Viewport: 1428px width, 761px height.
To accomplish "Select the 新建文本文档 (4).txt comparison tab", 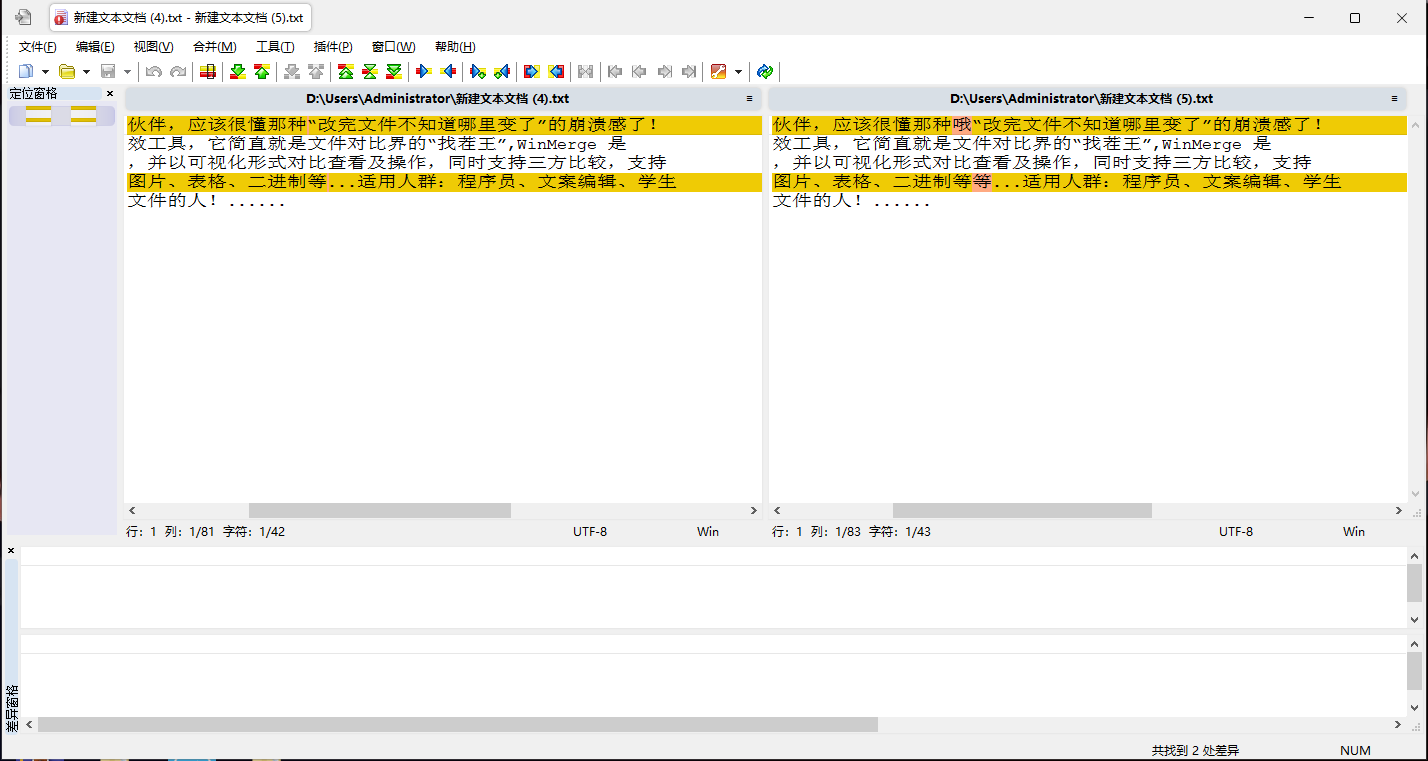I will click(x=180, y=18).
